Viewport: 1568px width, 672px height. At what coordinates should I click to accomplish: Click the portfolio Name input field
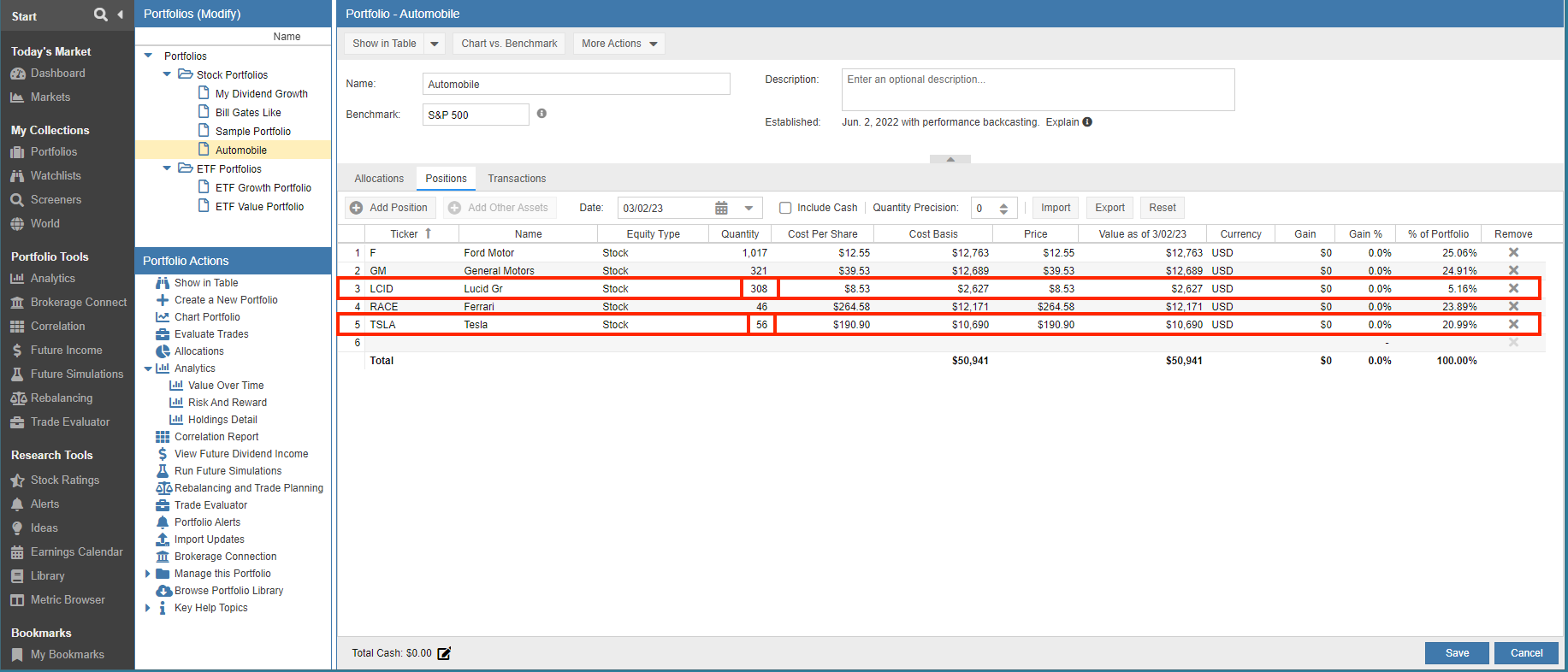(577, 84)
